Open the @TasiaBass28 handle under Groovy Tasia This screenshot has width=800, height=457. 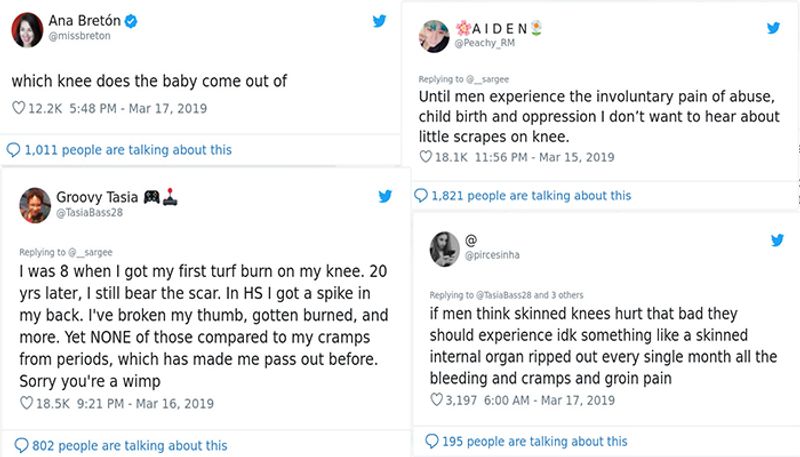click(92, 213)
